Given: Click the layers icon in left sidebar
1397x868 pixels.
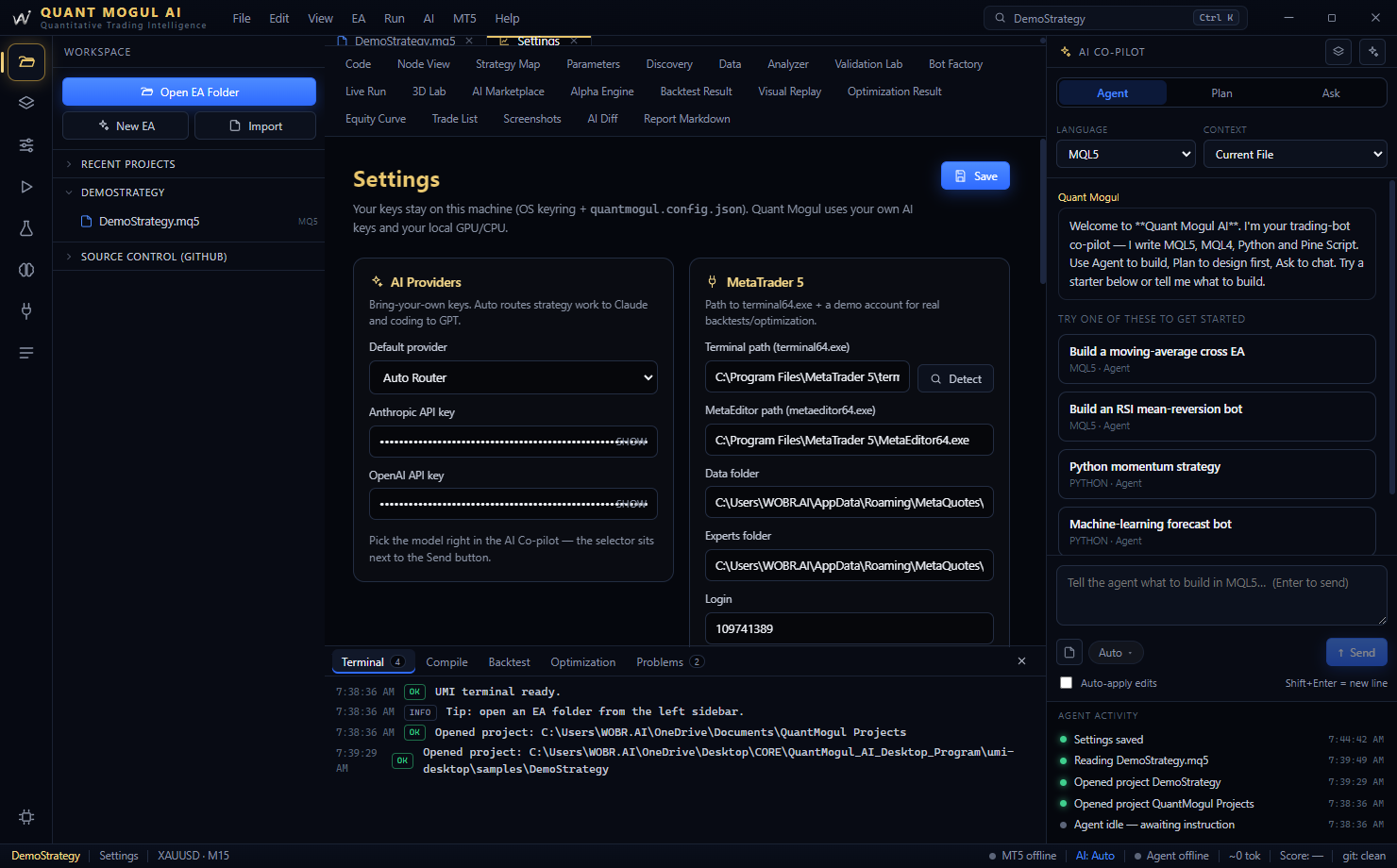Looking at the screenshot, I should tap(26, 103).
